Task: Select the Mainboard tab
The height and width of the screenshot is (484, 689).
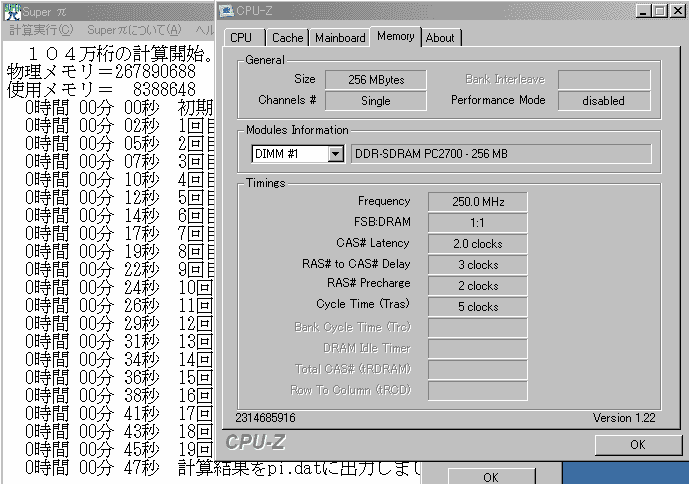Action: point(340,38)
